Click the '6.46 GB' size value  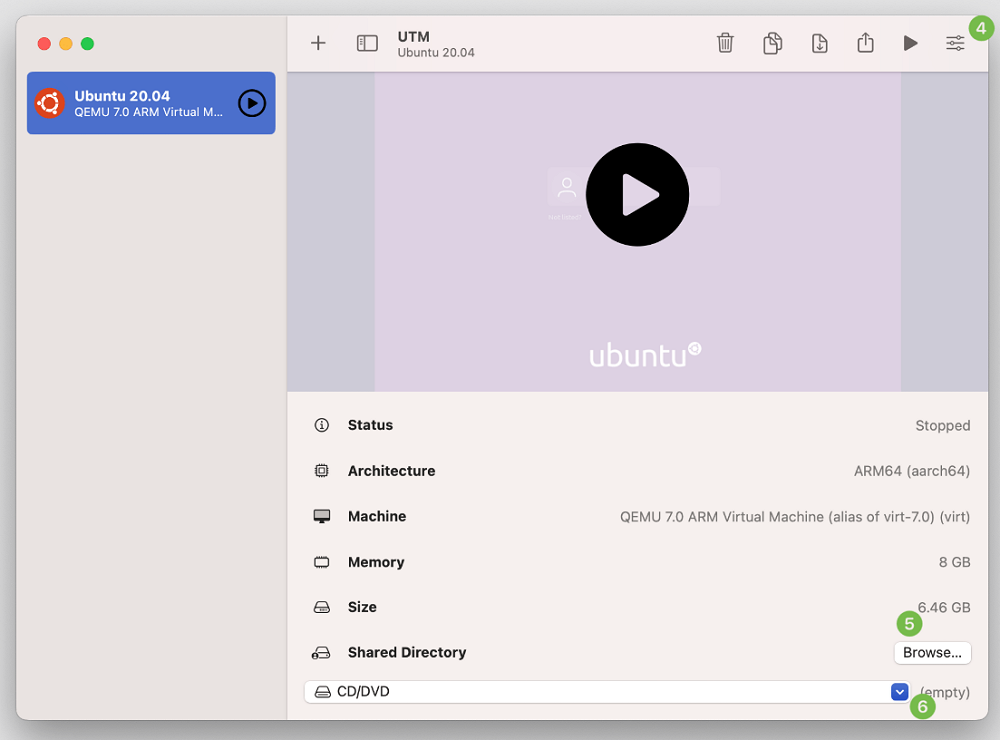[944, 607]
